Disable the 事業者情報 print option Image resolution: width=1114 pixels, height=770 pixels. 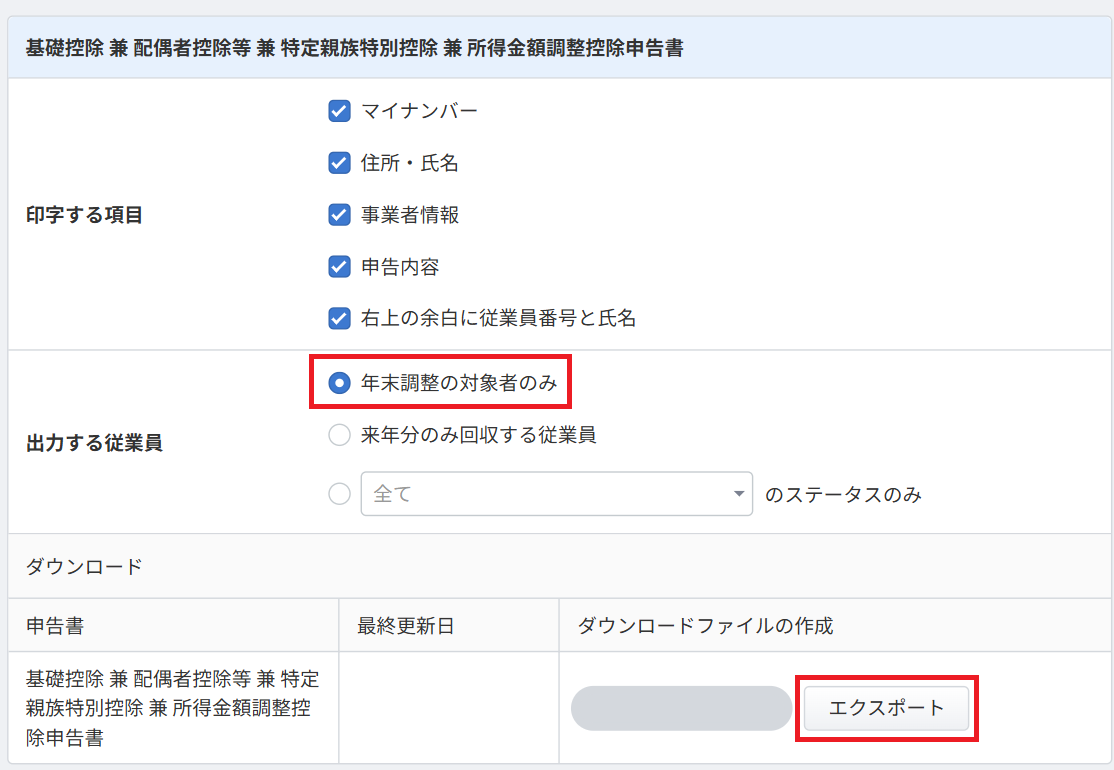(x=339, y=215)
